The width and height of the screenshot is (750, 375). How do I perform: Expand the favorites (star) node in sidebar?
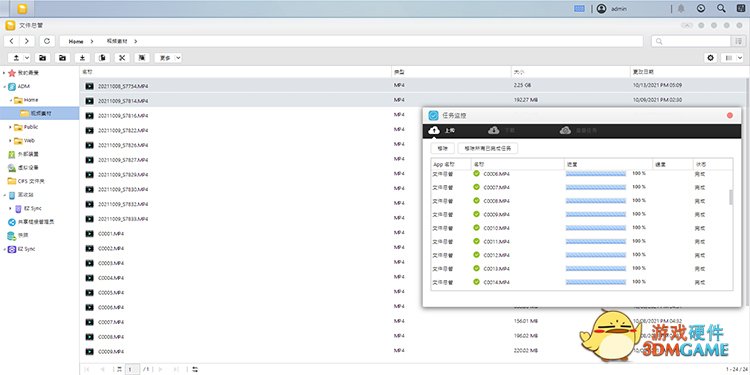click(x=4, y=73)
